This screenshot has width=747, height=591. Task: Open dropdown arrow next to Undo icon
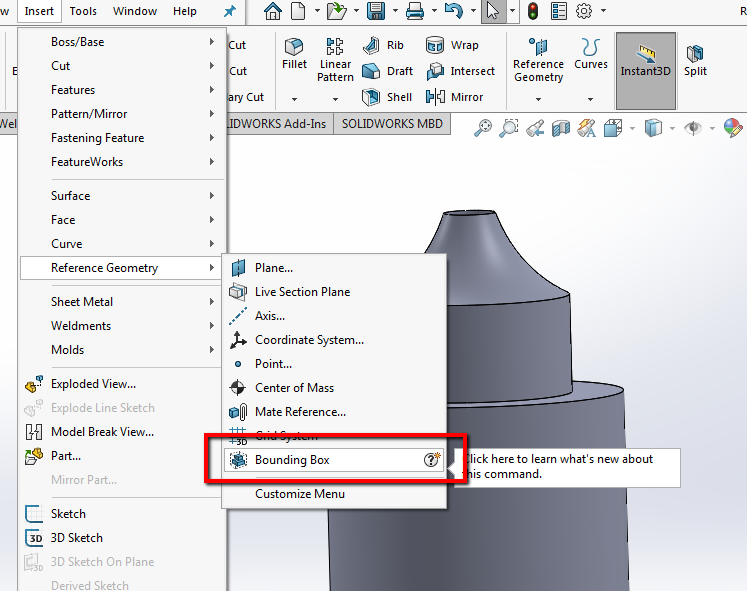(473, 10)
